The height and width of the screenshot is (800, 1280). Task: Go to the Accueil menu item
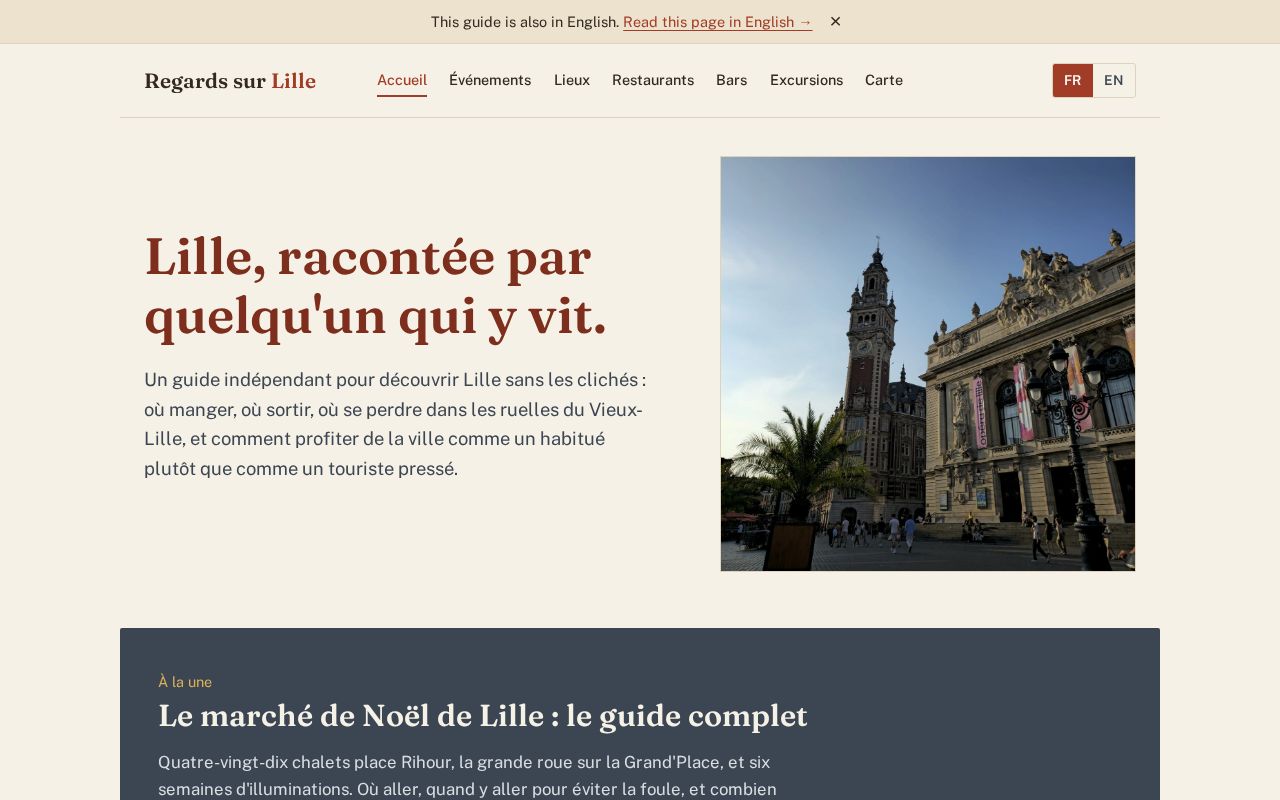402,80
